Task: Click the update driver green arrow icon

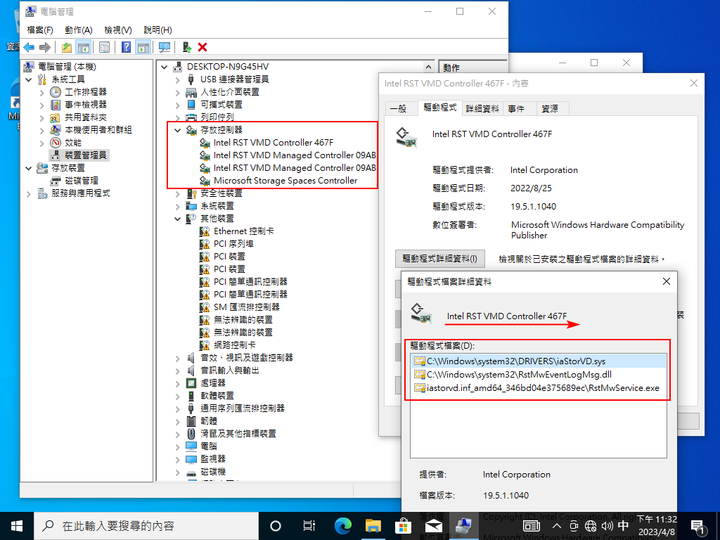Action: [186, 47]
